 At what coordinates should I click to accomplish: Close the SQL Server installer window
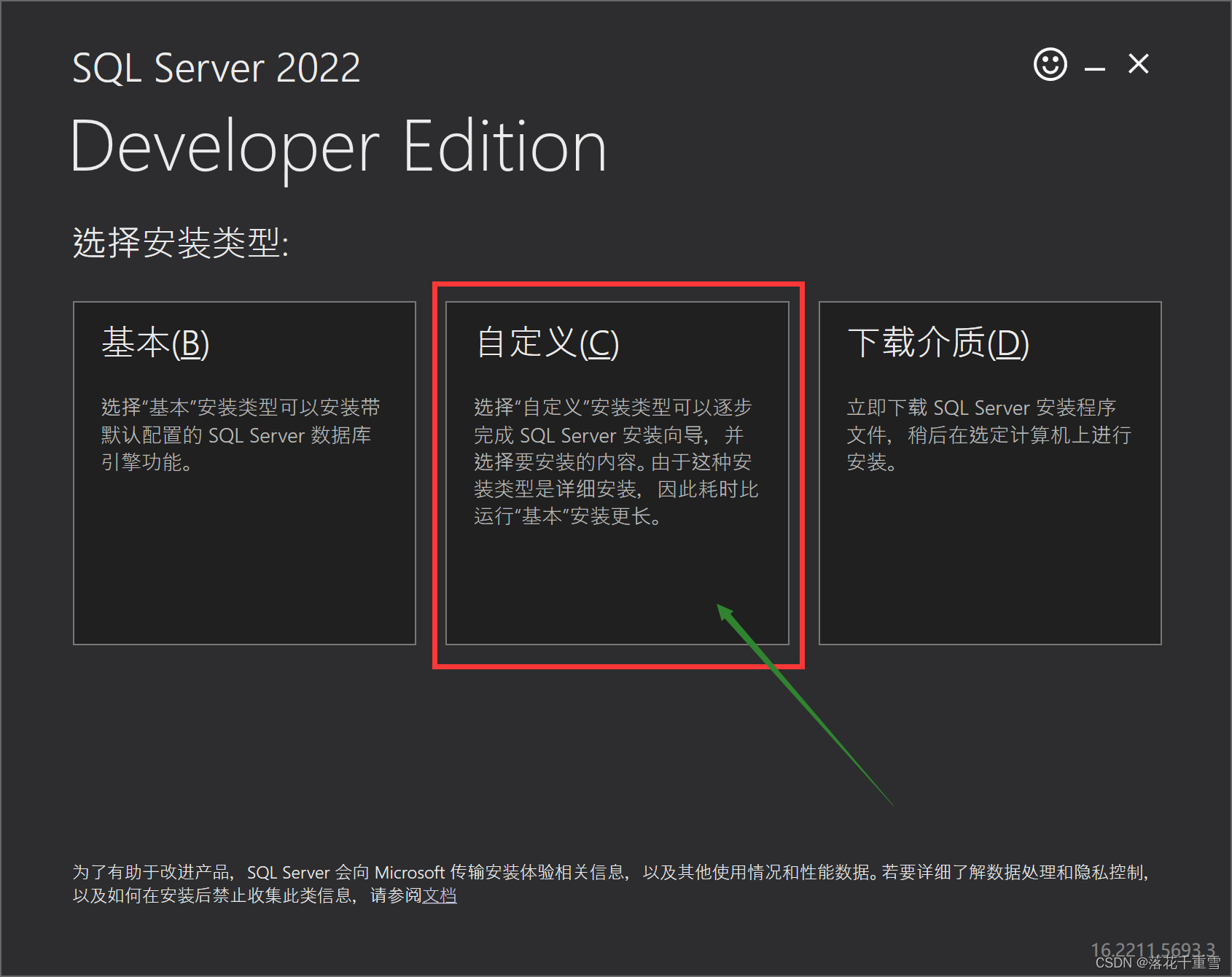pos(1139,64)
